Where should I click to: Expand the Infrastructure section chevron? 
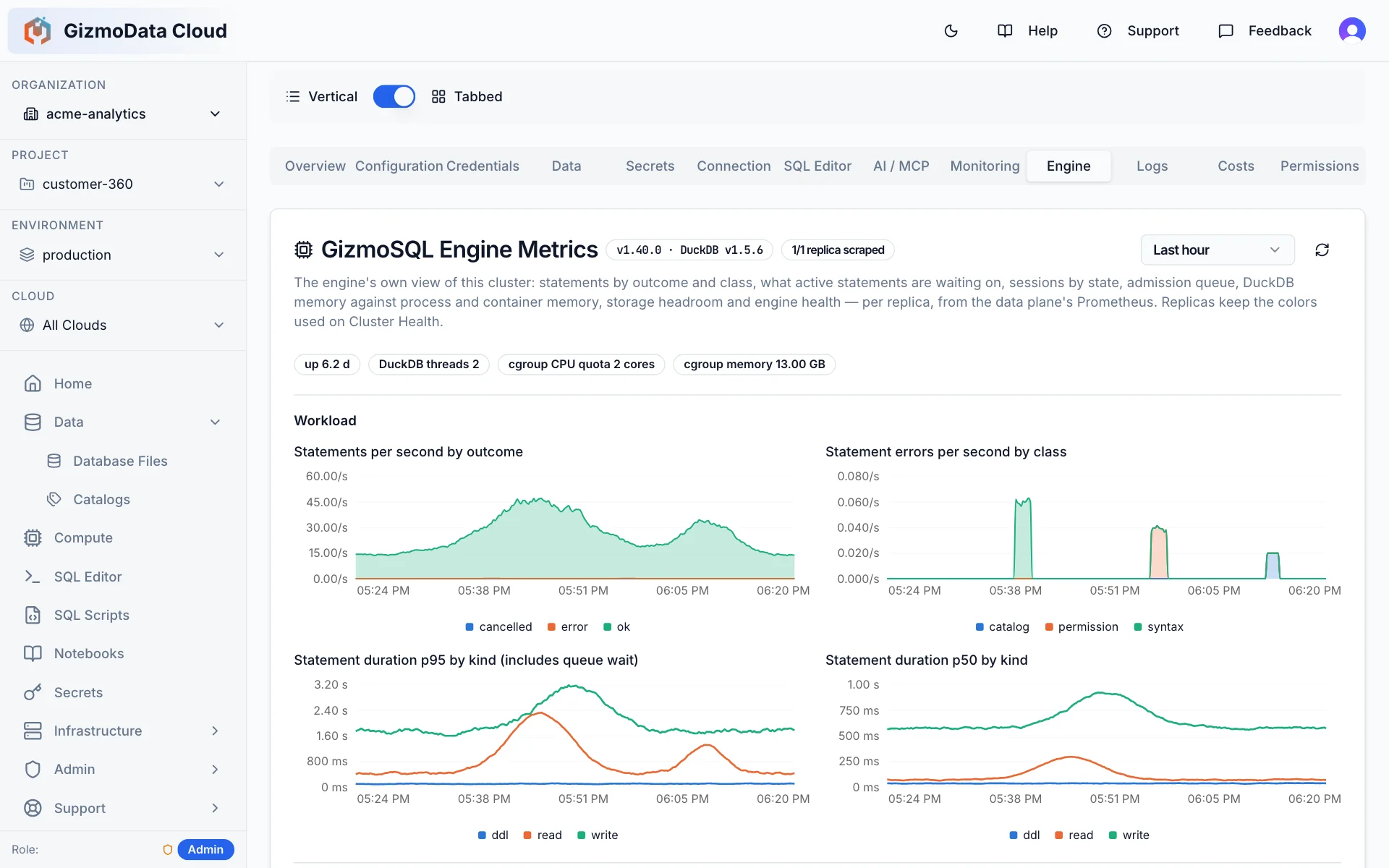(x=215, y=731)
